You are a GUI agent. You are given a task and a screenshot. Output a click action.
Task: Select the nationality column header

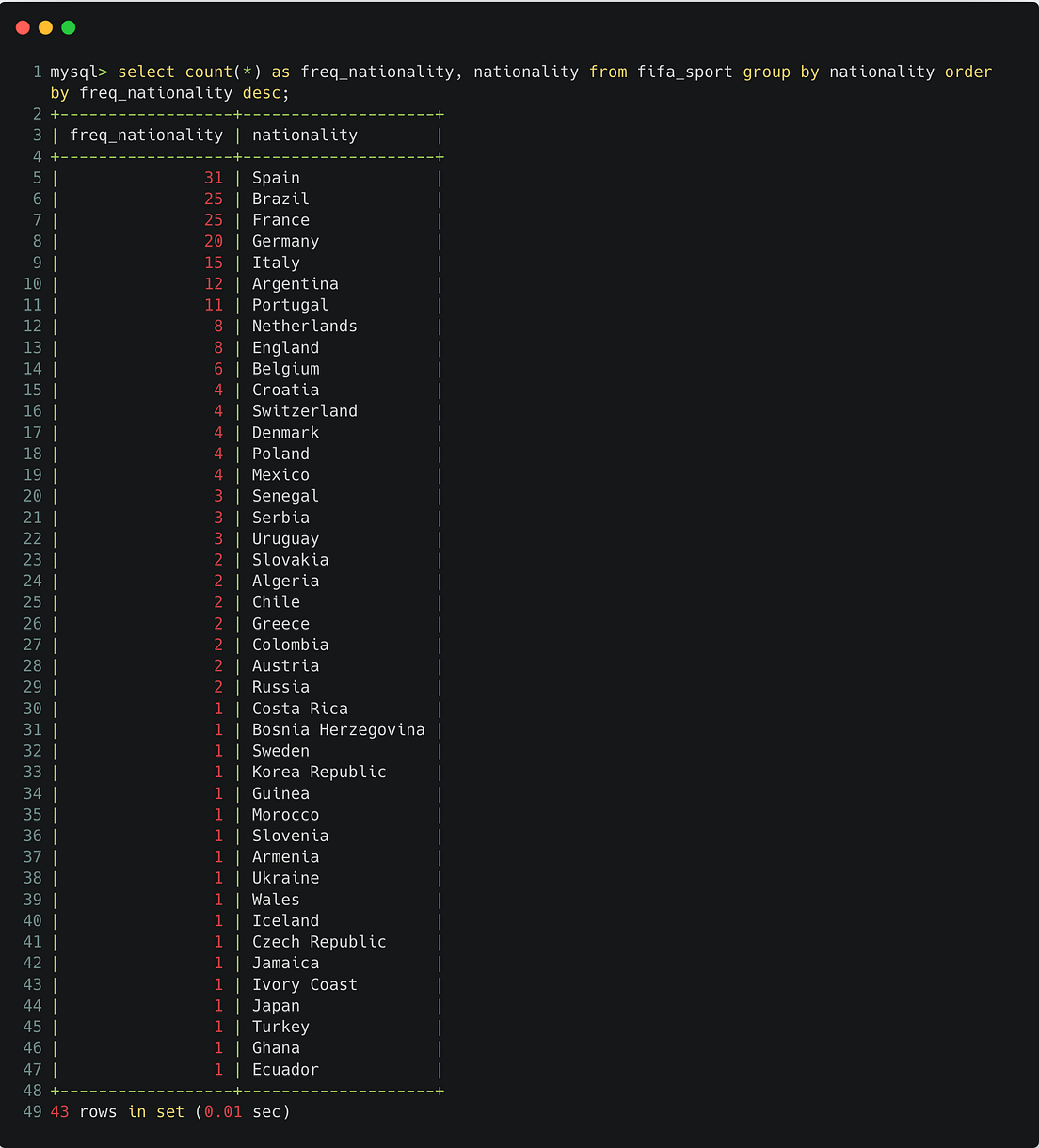pyautogui.click(x=305, y=135)
